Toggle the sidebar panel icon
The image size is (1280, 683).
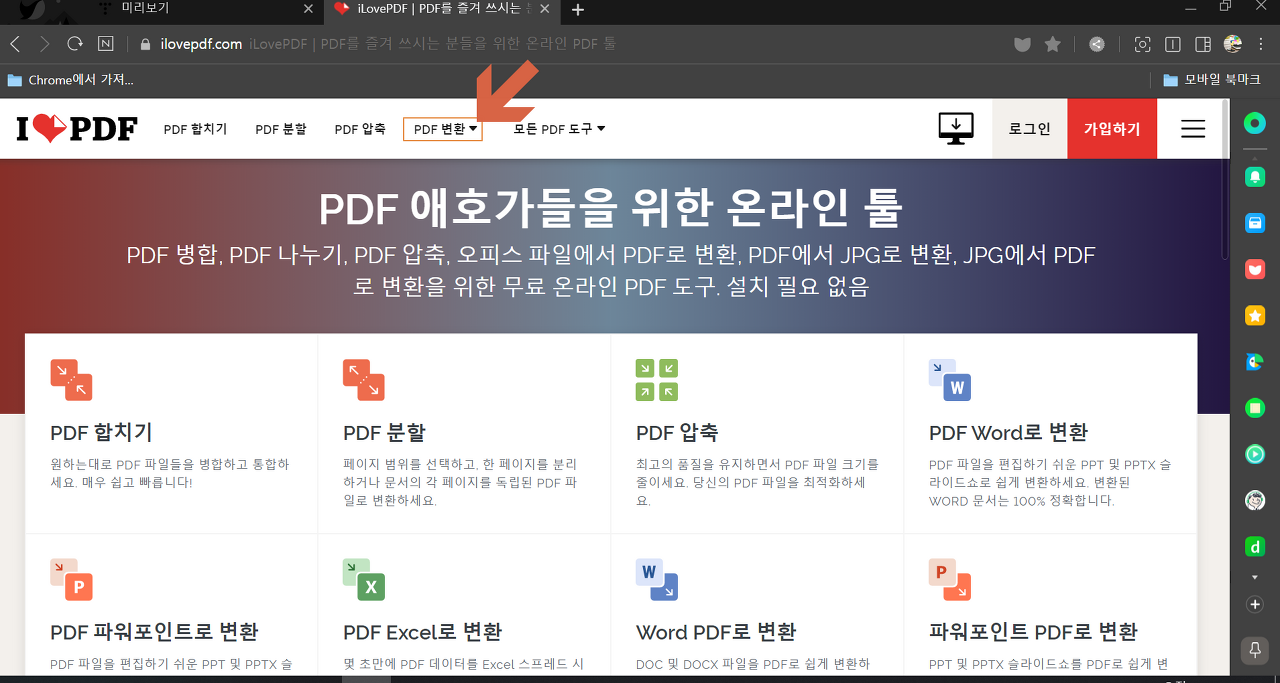pyautogui.click(x=1203, y=44)
